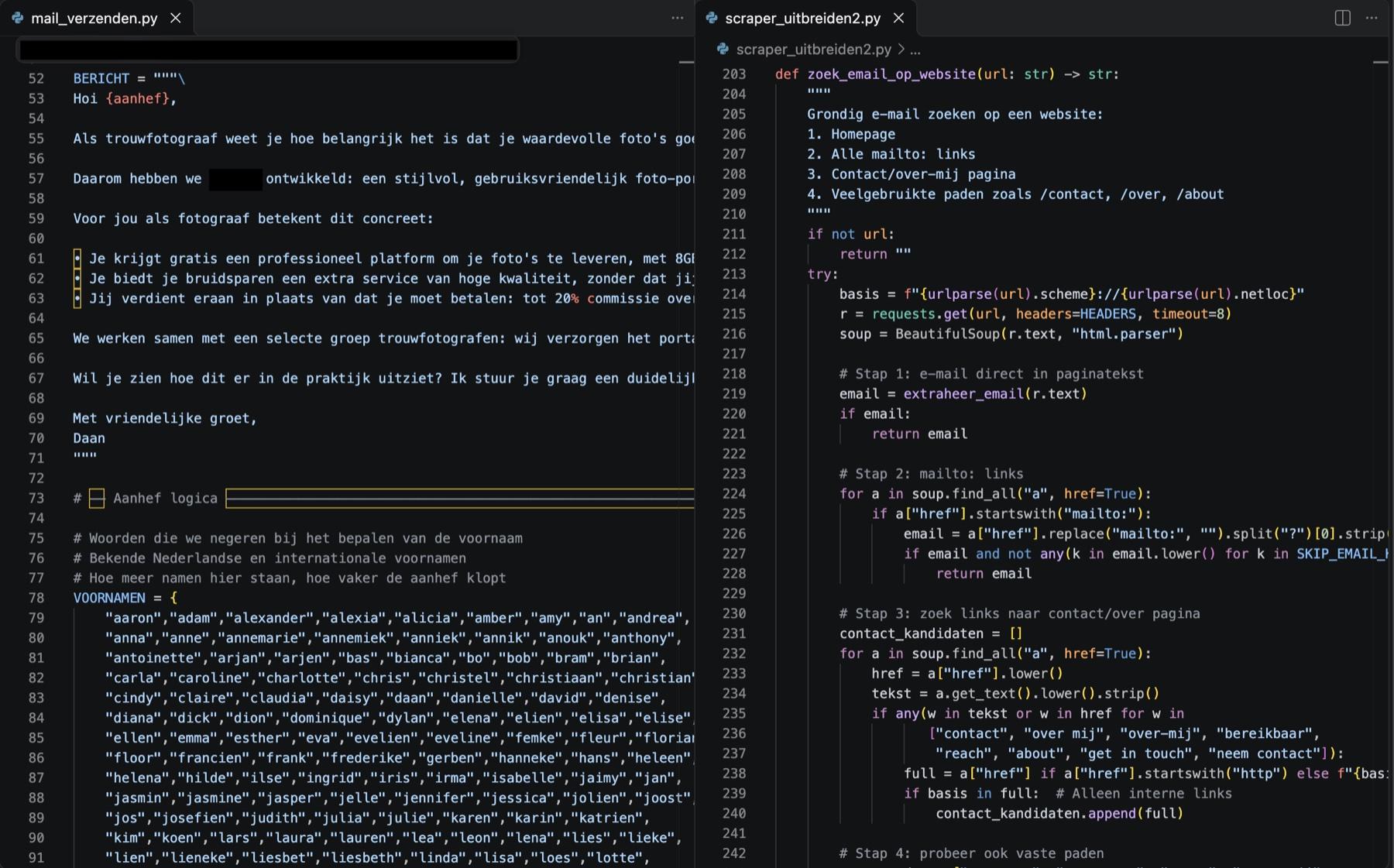
Task: Switch to the mail_verzenden.py tab
Action: pyautogui.click(x=94, y=18)
